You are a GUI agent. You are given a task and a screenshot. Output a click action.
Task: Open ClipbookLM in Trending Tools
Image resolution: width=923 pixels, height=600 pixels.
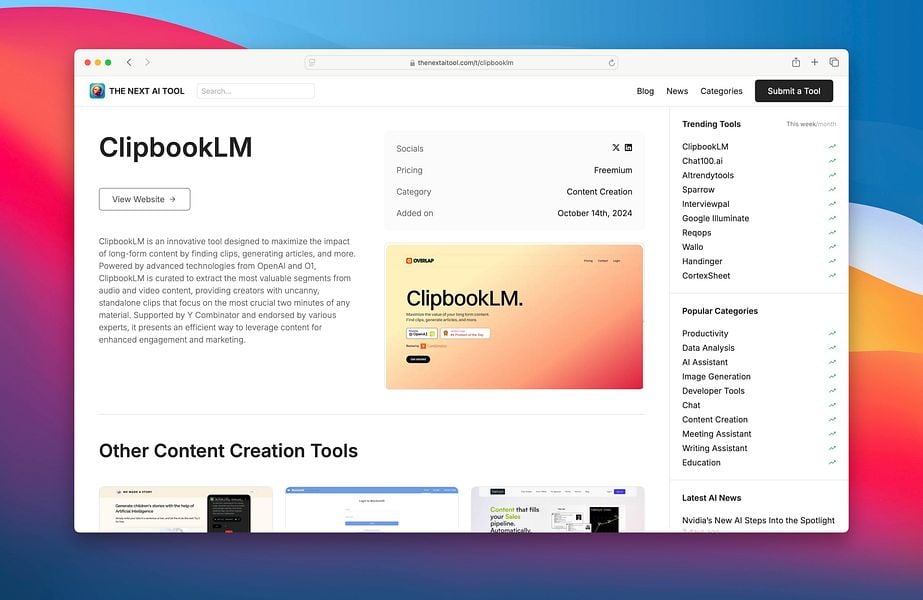[x=705, y=147]
